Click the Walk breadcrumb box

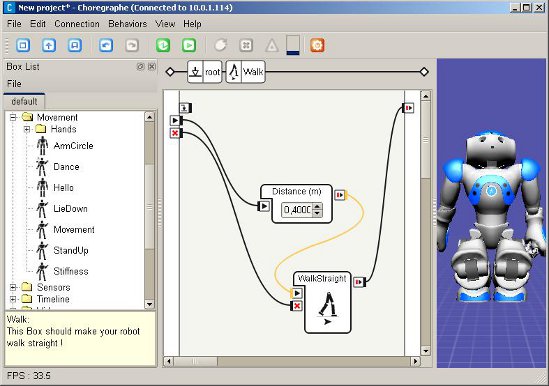point(245,72)
